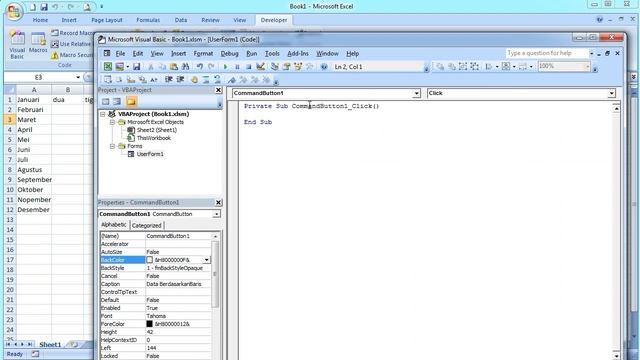Open Project Explorer from toolbar icon
Screen dimensions: 640x360
tap(275, 67)
